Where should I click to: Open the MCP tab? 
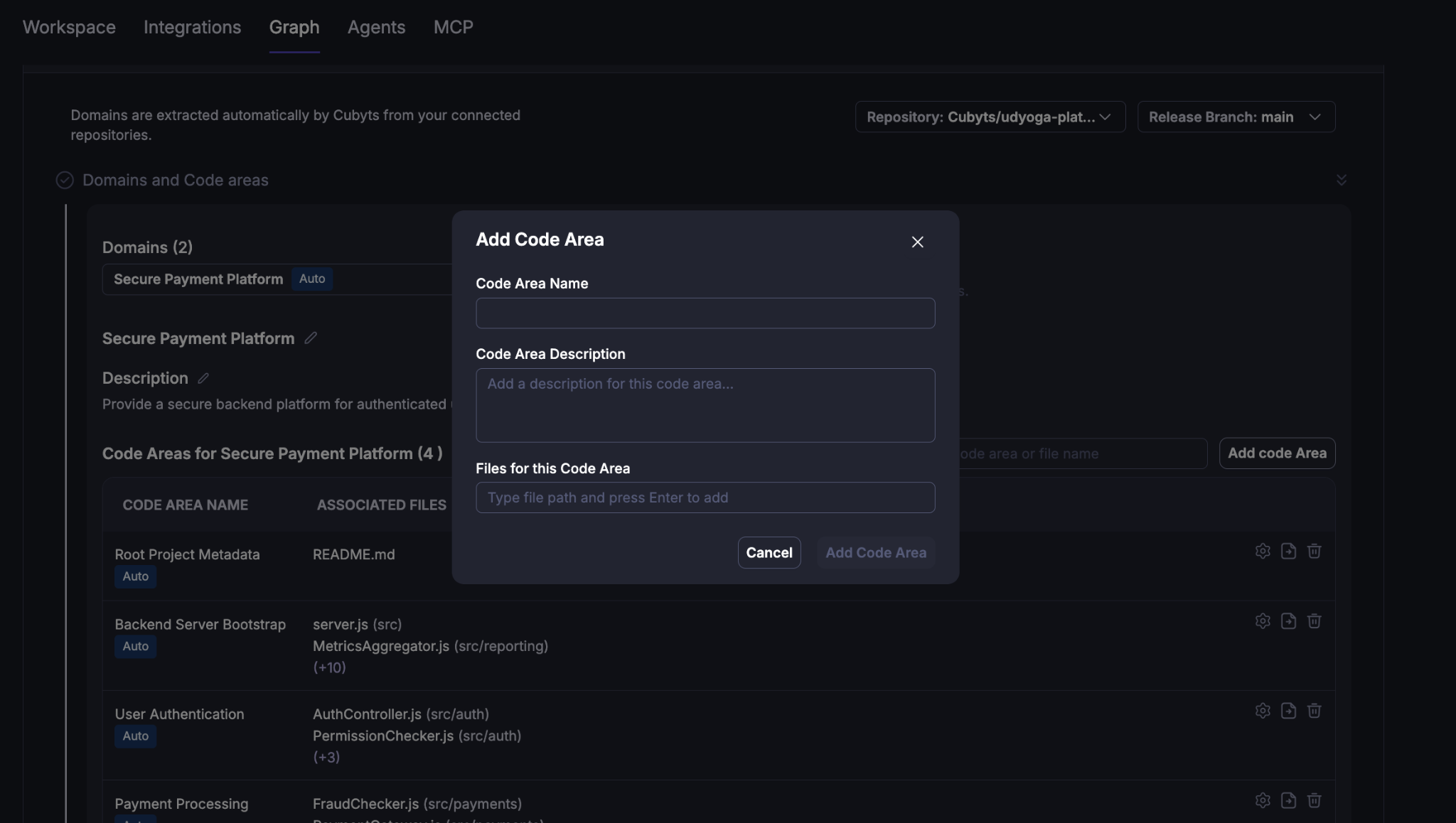click(x=454, y=27)
